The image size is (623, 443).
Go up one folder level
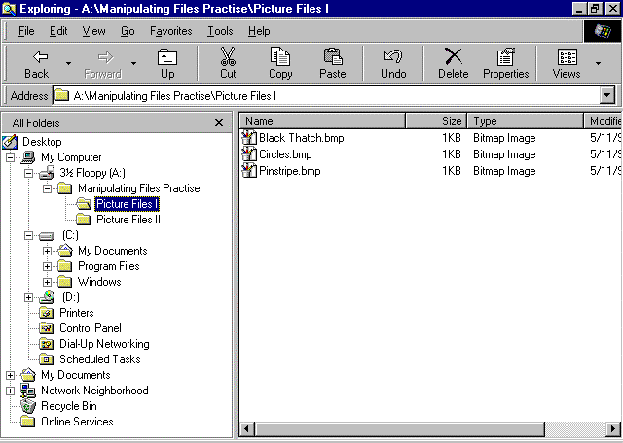point(167,64)
